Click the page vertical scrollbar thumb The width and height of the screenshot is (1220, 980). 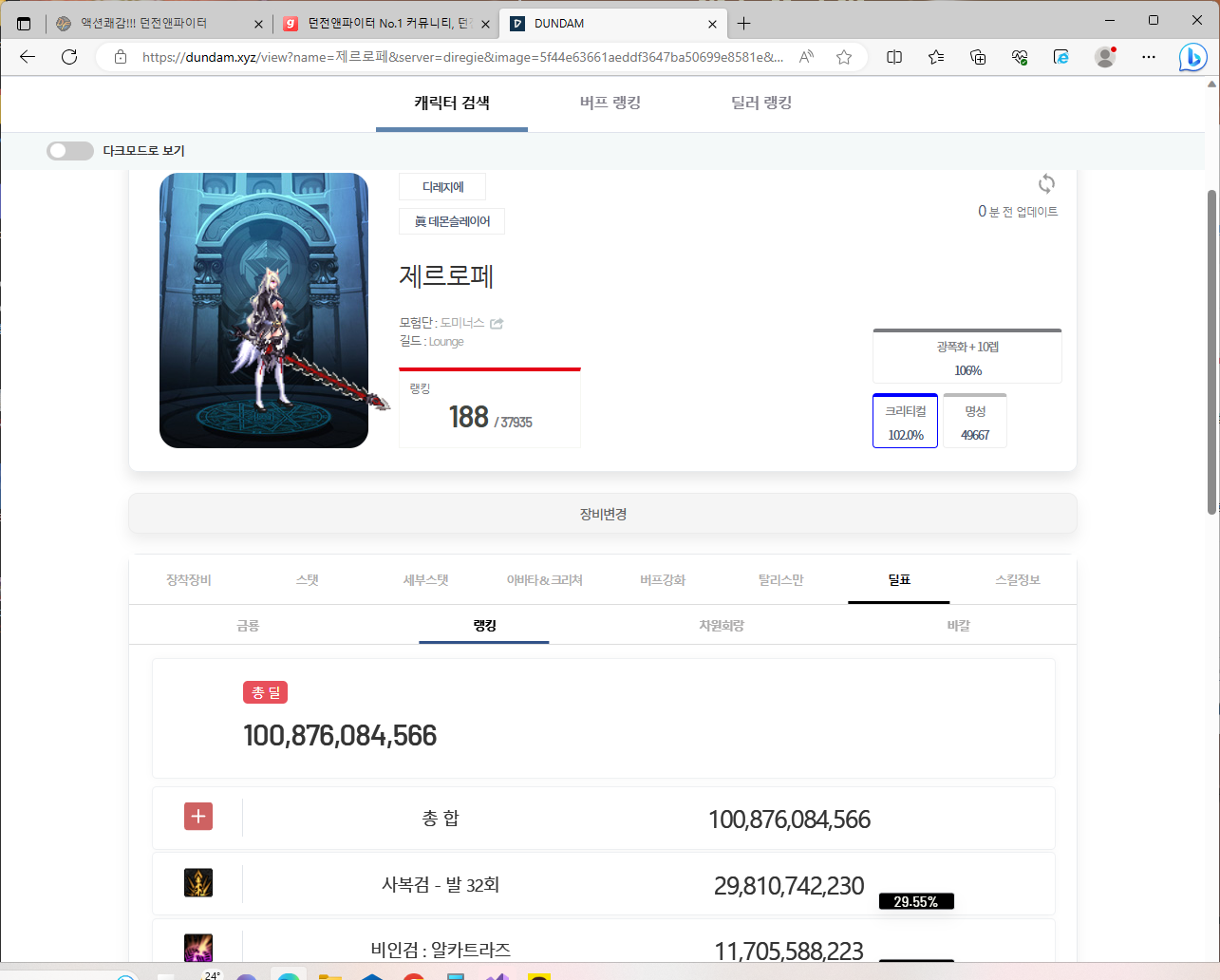pos(1211,351)
